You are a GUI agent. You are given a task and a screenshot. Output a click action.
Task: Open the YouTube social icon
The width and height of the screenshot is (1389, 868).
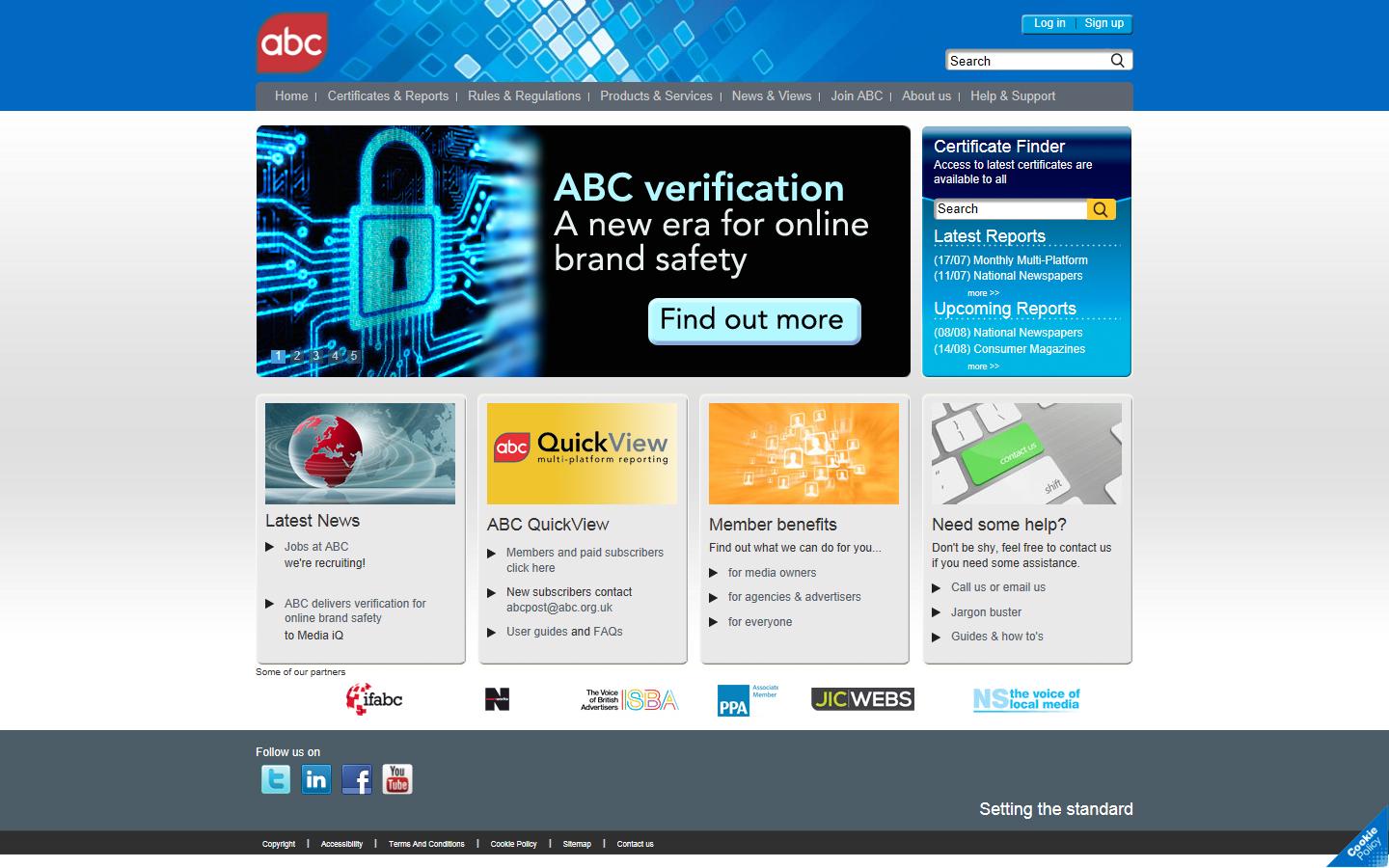coord(397,779)
